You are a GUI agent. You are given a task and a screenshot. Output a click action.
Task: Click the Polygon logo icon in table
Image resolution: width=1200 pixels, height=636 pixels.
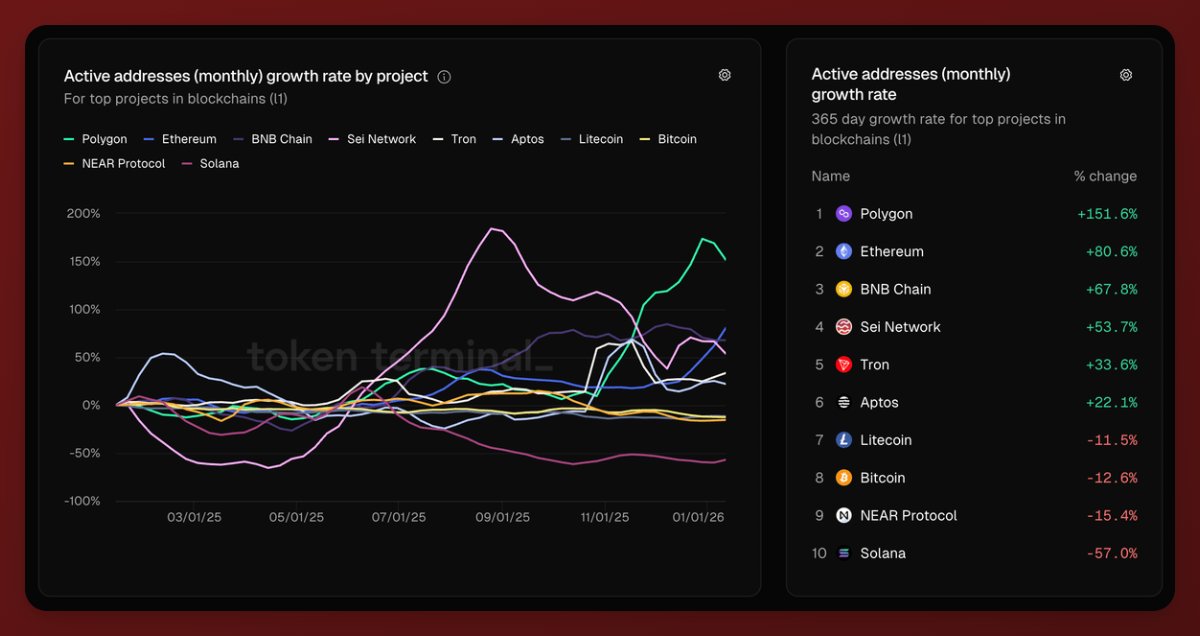[844, 214]
